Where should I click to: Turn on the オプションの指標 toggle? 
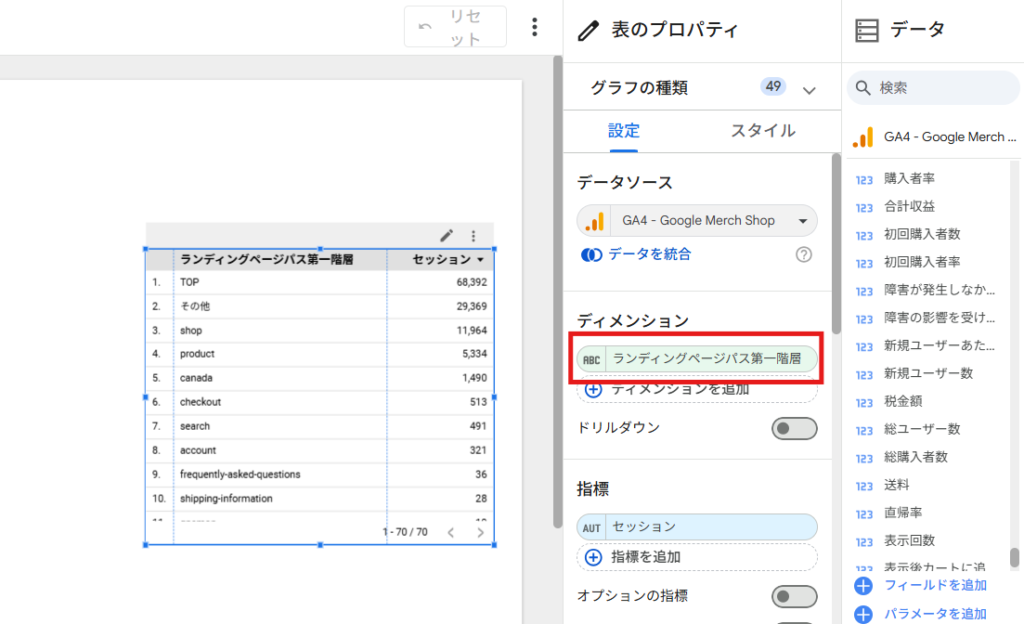[x=795, y=596]
